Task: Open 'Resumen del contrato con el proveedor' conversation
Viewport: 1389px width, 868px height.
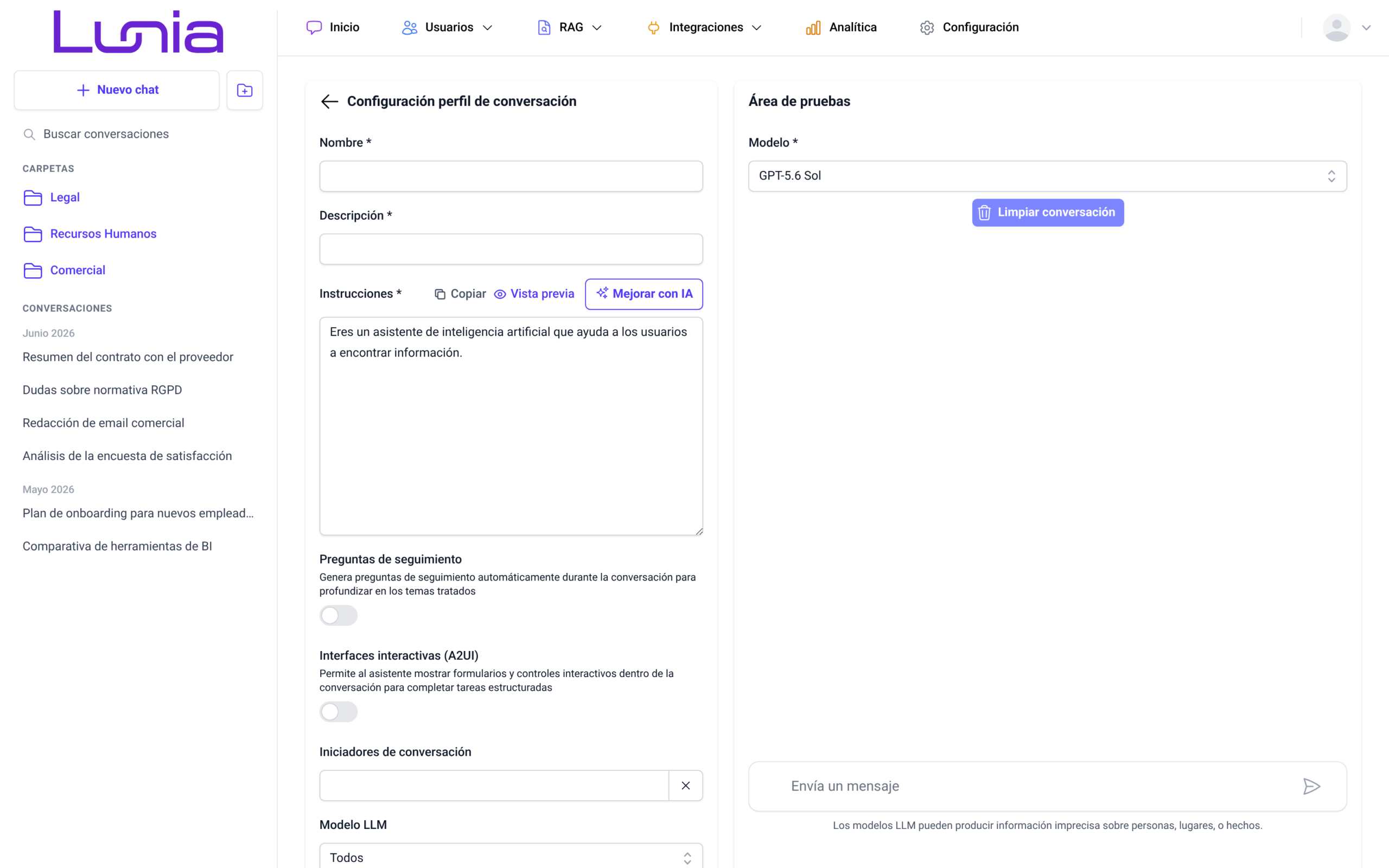Action: click(128, 357)
